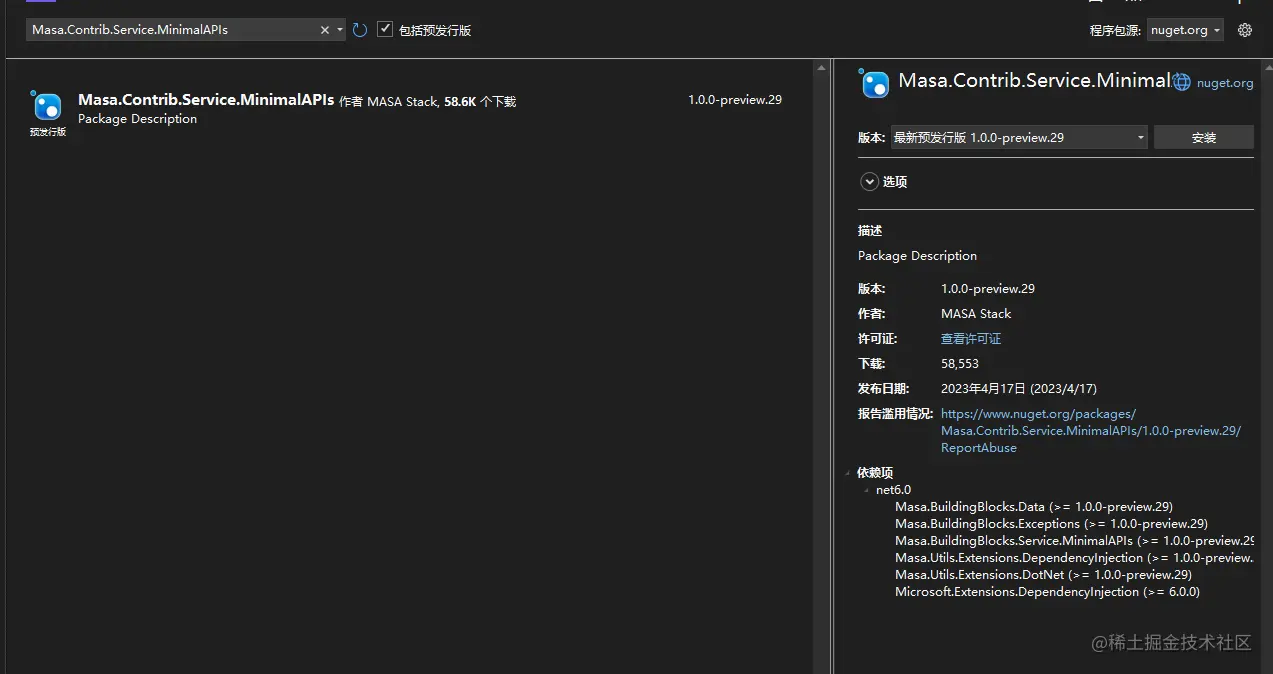Click the Masa.BuildingBlocks.Service.MinimalAPIs dependency entry
Image resolution: width=1273 pixels, height=674 pixels.
coord(1075,541)
